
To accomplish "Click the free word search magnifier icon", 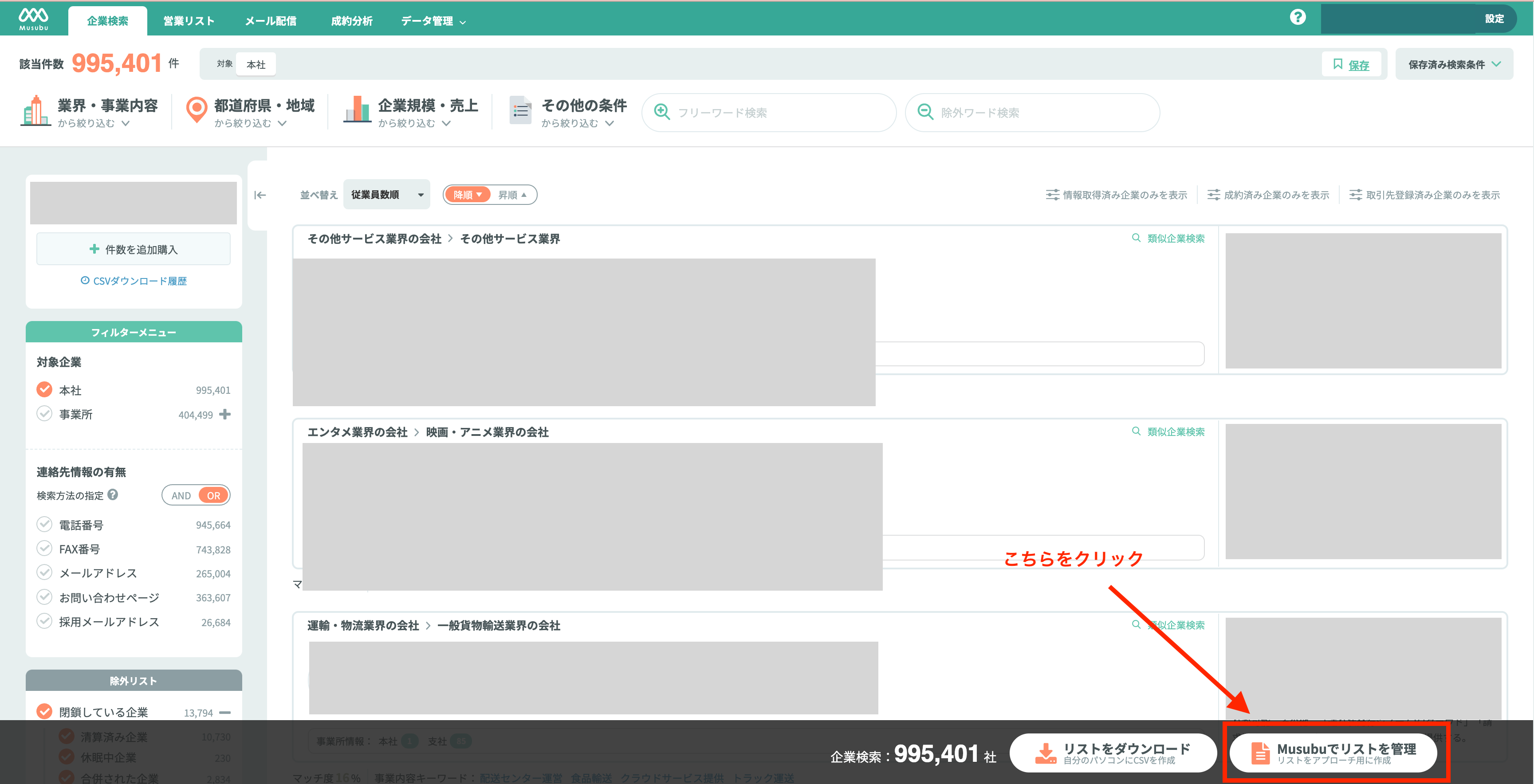I will click(661, 112).
